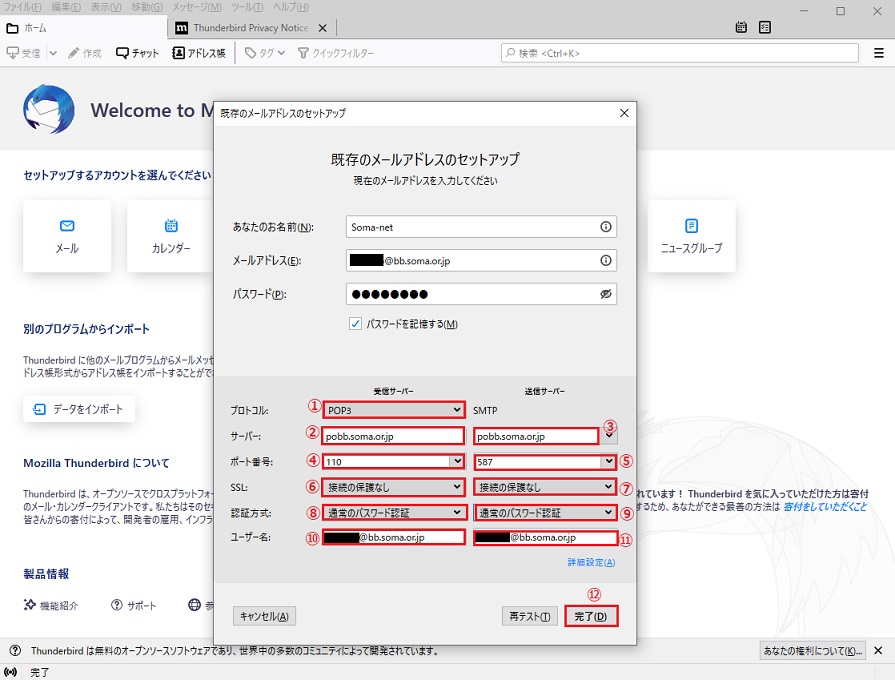Click 機能紹介 features link
This screenshot has height=680, width=895.
(51, 605)
